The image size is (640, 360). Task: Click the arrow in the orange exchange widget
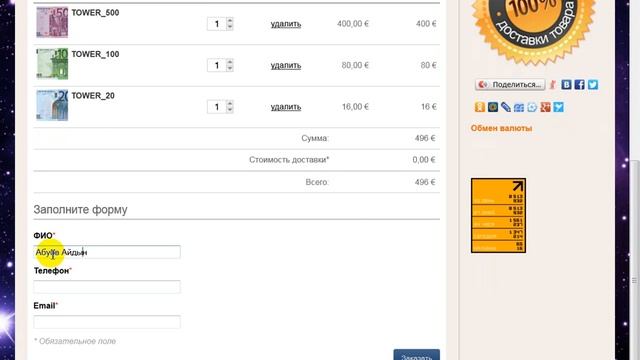(x=518, y=186)
